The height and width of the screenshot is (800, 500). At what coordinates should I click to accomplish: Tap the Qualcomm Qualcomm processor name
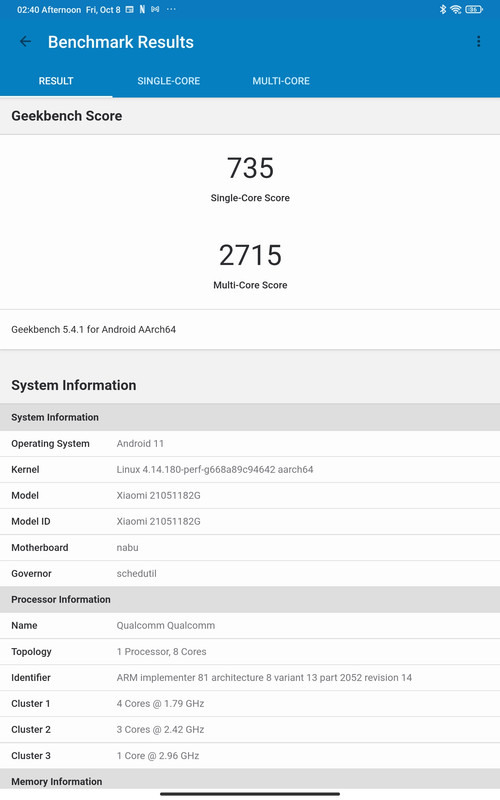pyautogui.click(x=166, y=626)
